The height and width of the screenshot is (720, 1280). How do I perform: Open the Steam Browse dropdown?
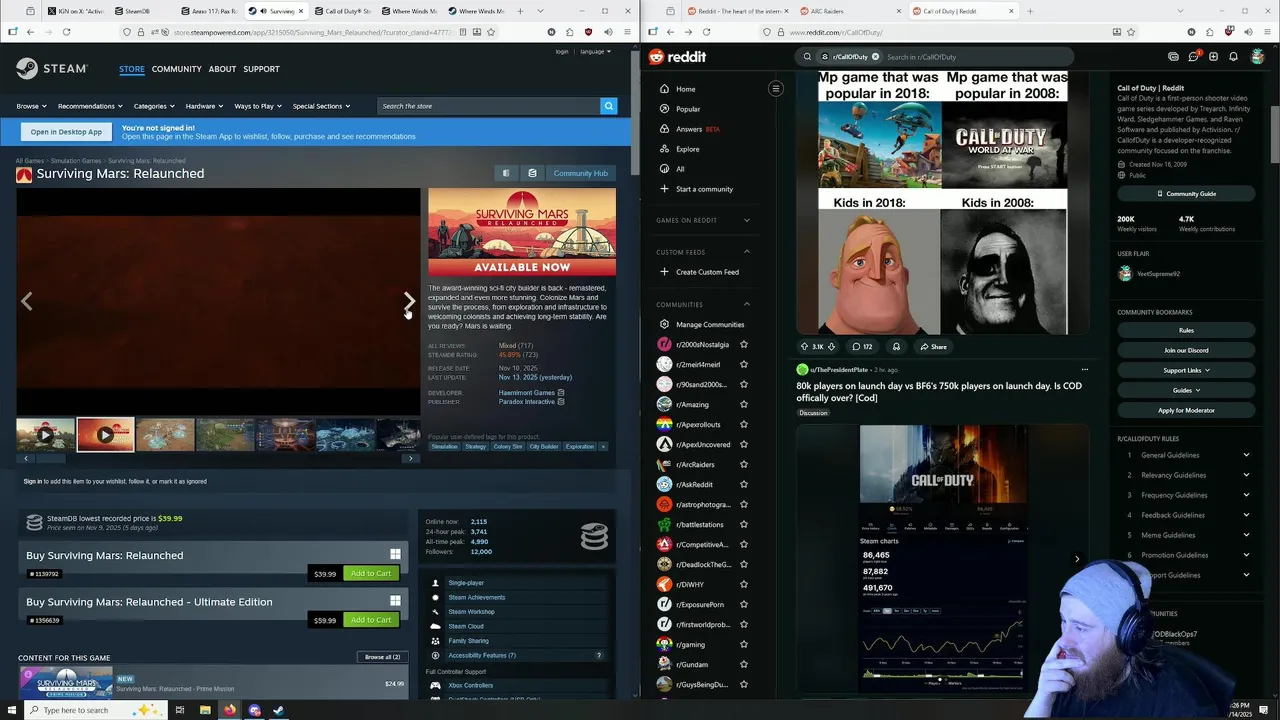31,106
